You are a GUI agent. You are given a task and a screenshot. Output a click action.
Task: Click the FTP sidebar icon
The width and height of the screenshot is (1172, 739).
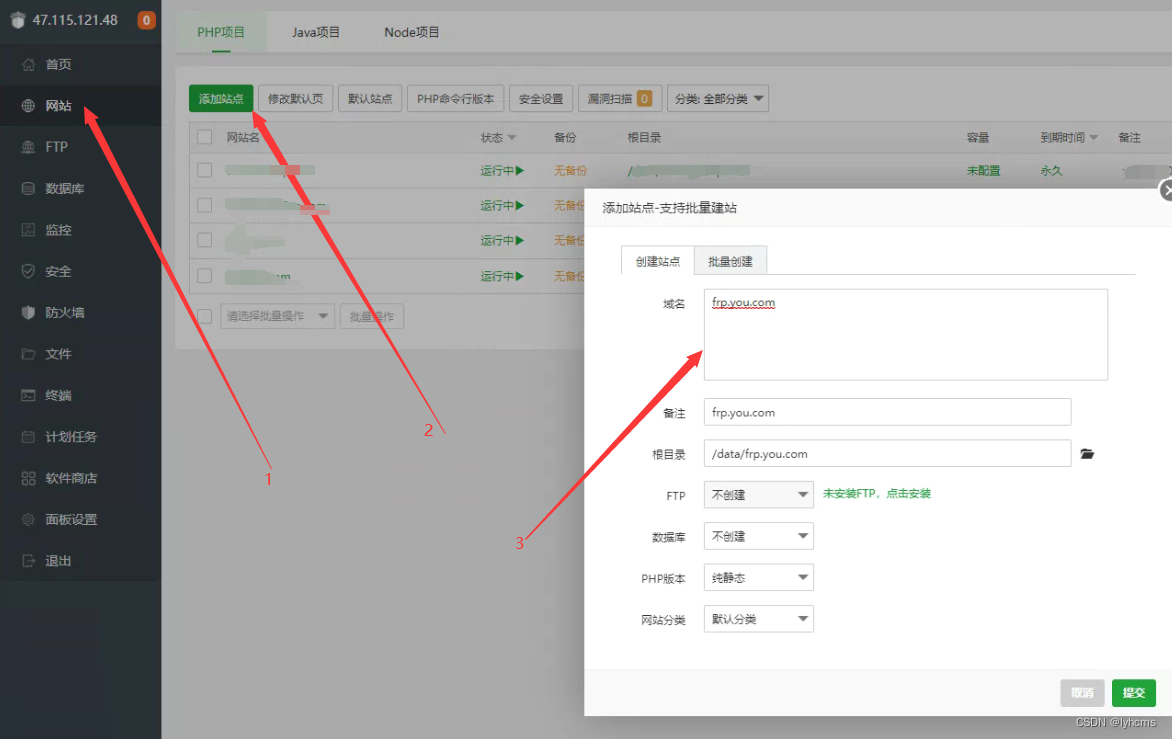coord(28,147)
